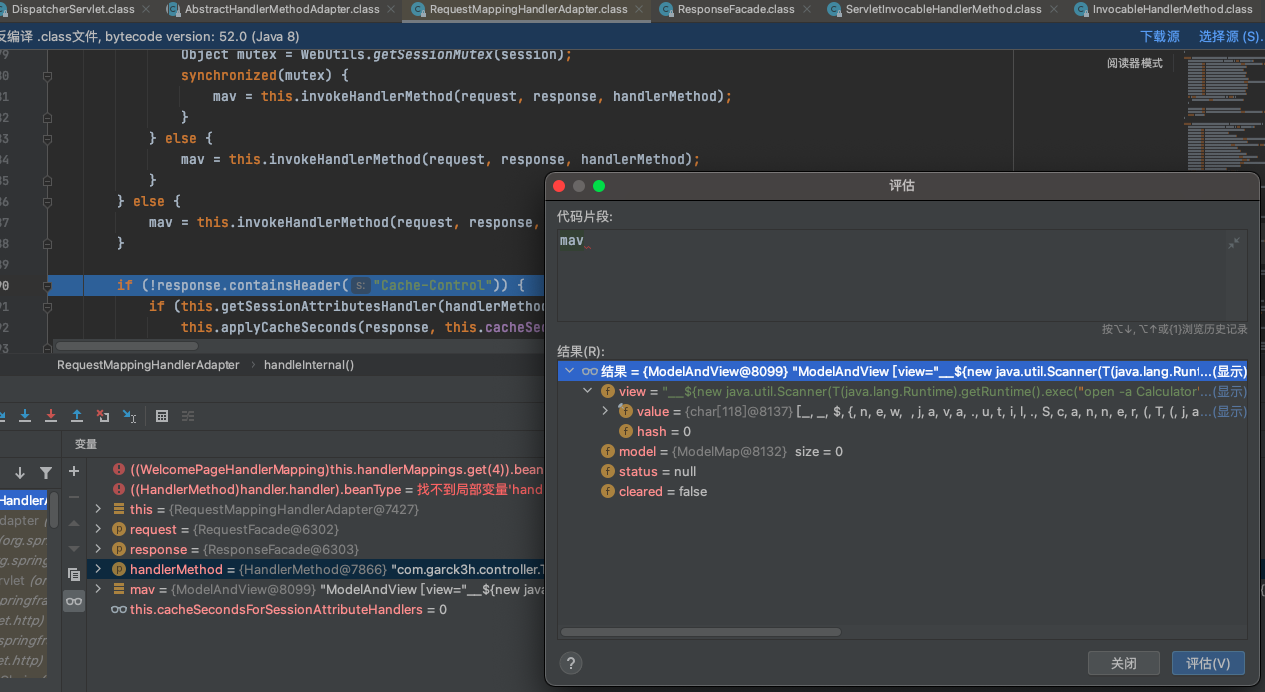
Task: Expand the handlerMethod variable node
Action: coord(97,569)
